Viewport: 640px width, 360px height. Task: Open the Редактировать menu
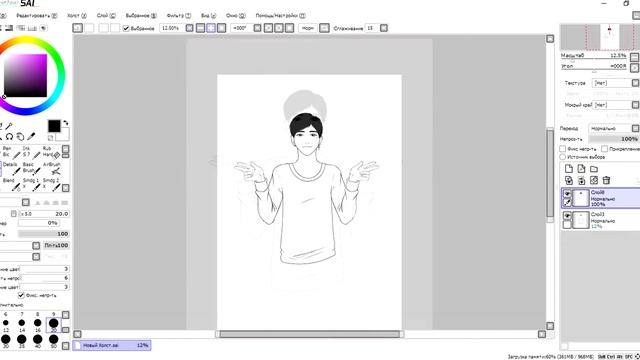(37, 16)
